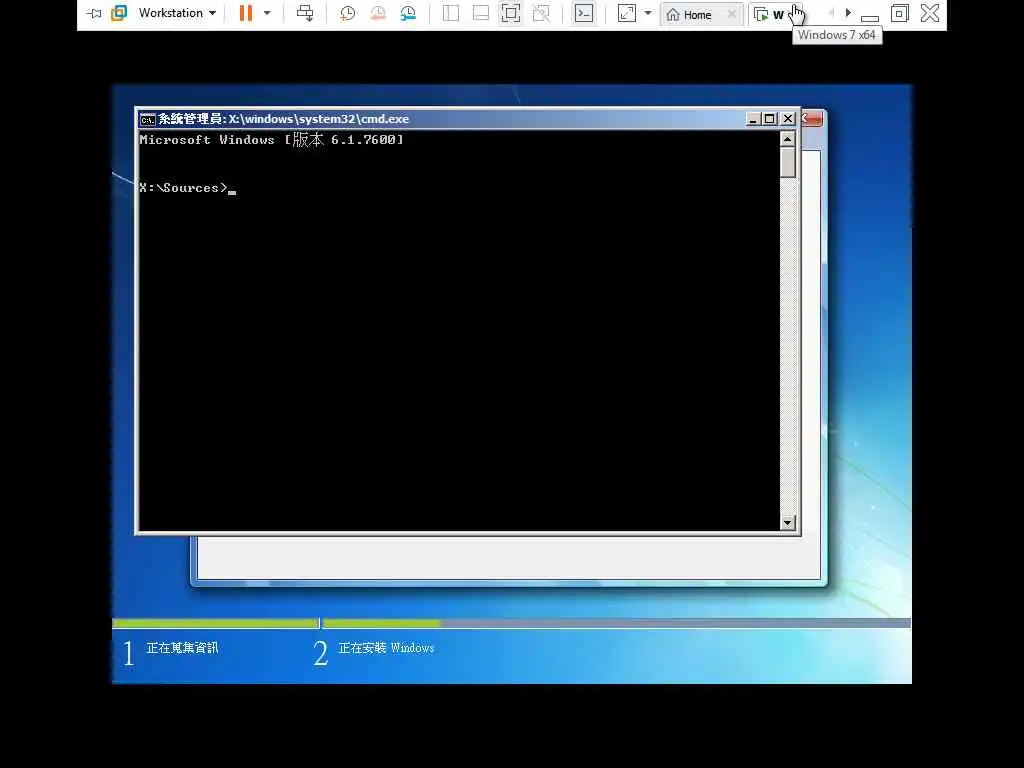This screenshot has width=1024, height=768.
Task: Click the pin toolbar icon
Action: click(x=94, y=13)
